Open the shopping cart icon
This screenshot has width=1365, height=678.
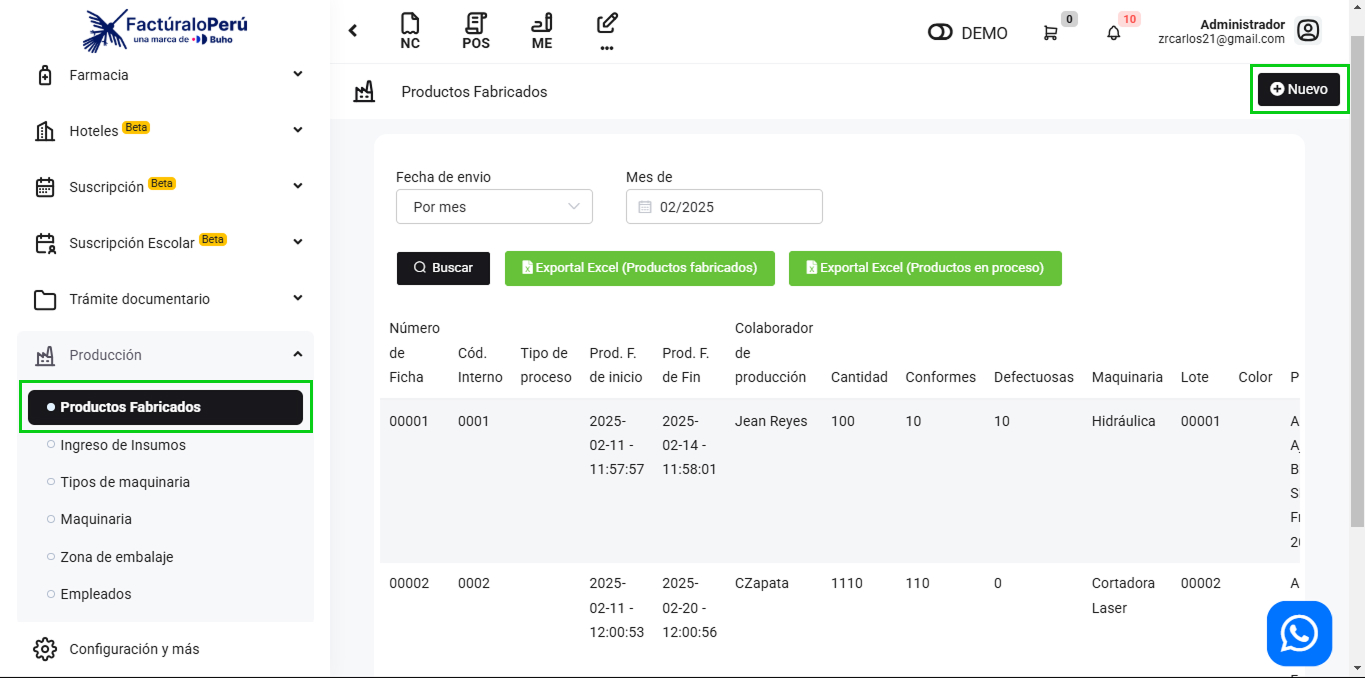(1050, 33)
